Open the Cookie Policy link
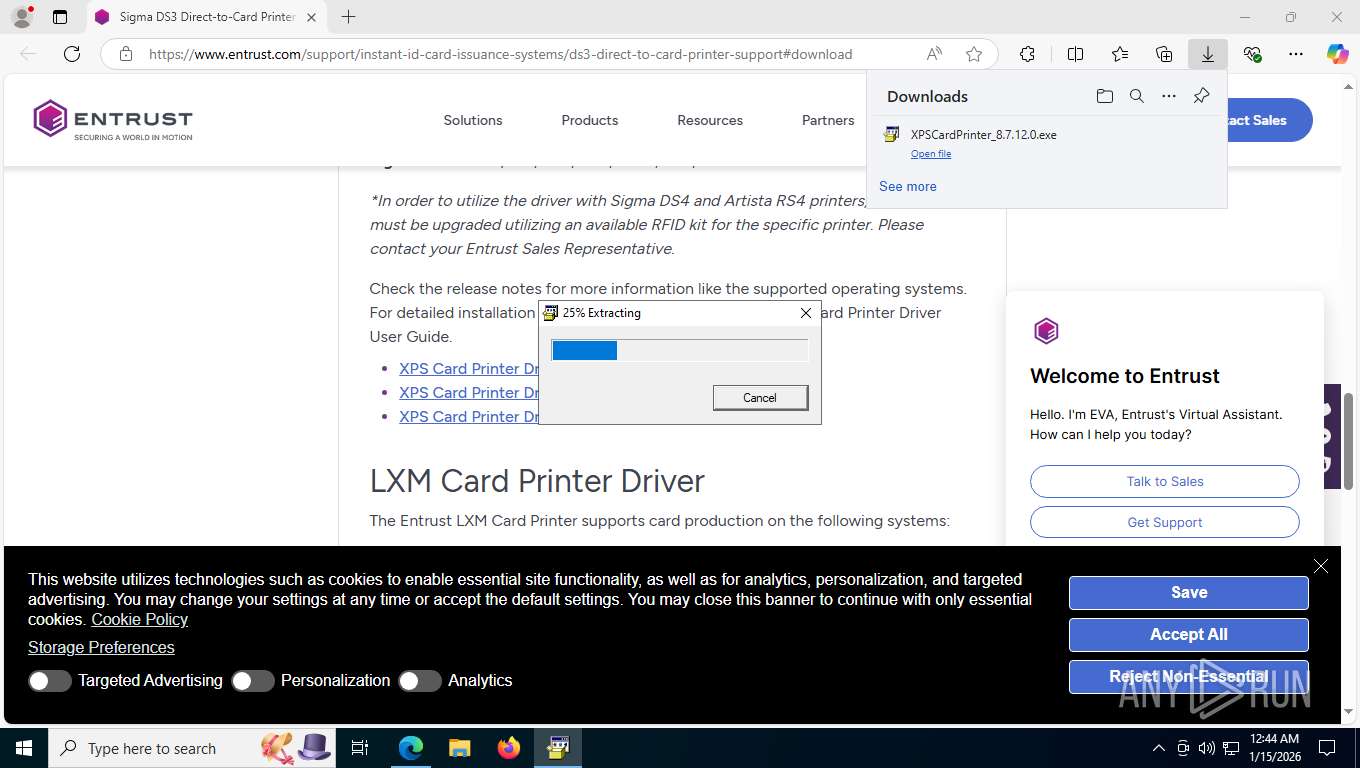 point(140,620)
